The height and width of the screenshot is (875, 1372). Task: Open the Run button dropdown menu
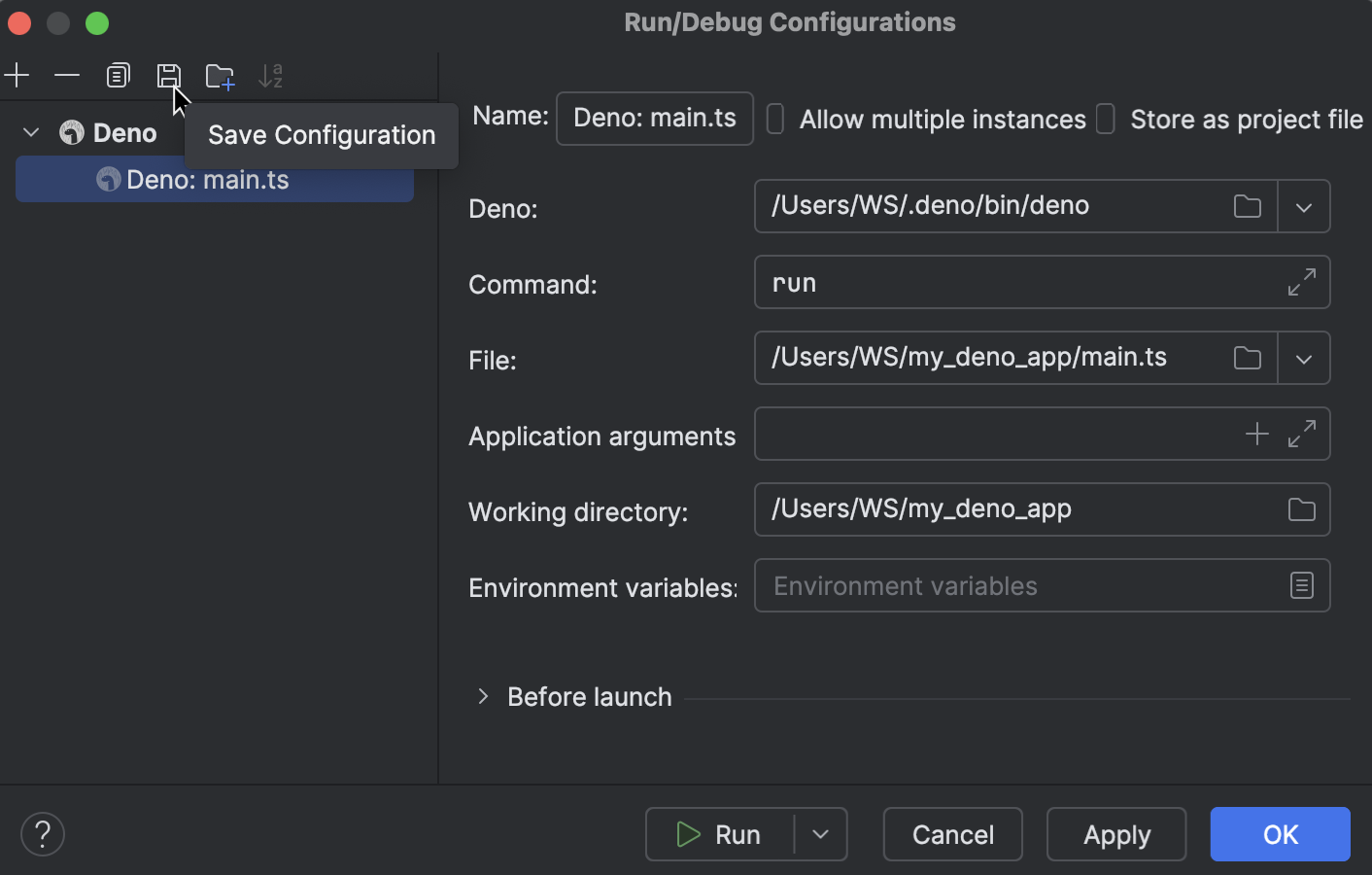point(819,834)
